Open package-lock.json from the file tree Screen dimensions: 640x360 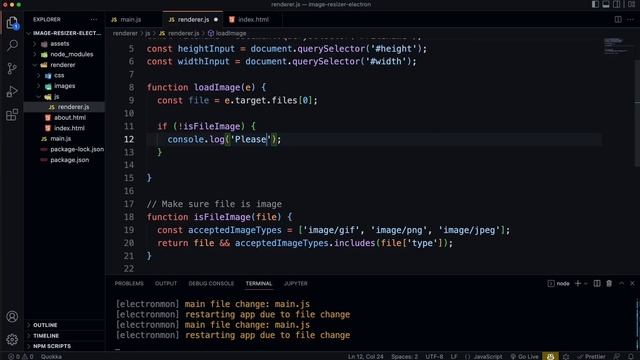[64, 149]
